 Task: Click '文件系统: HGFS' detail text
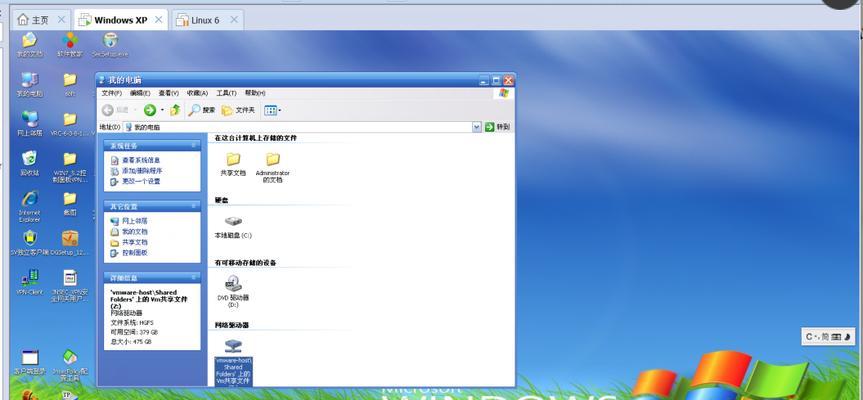click(x=131, y=323)
